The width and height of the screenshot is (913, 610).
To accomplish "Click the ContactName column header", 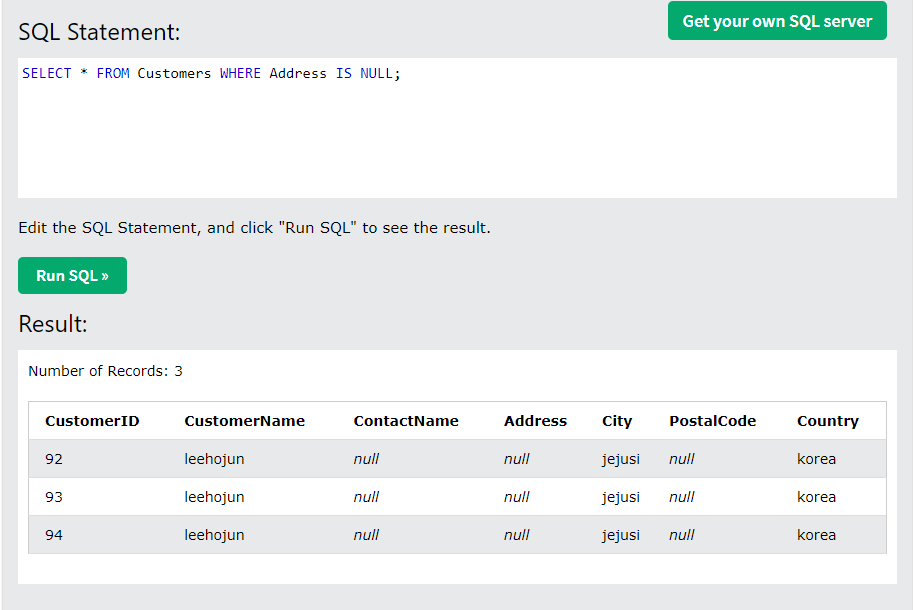I will pyautogui.click(x=406, y=421).
